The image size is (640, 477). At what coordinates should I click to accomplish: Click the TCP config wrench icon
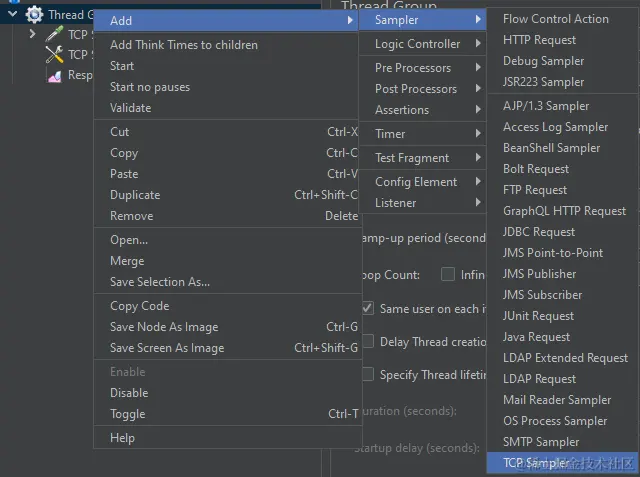click(54, 54)
